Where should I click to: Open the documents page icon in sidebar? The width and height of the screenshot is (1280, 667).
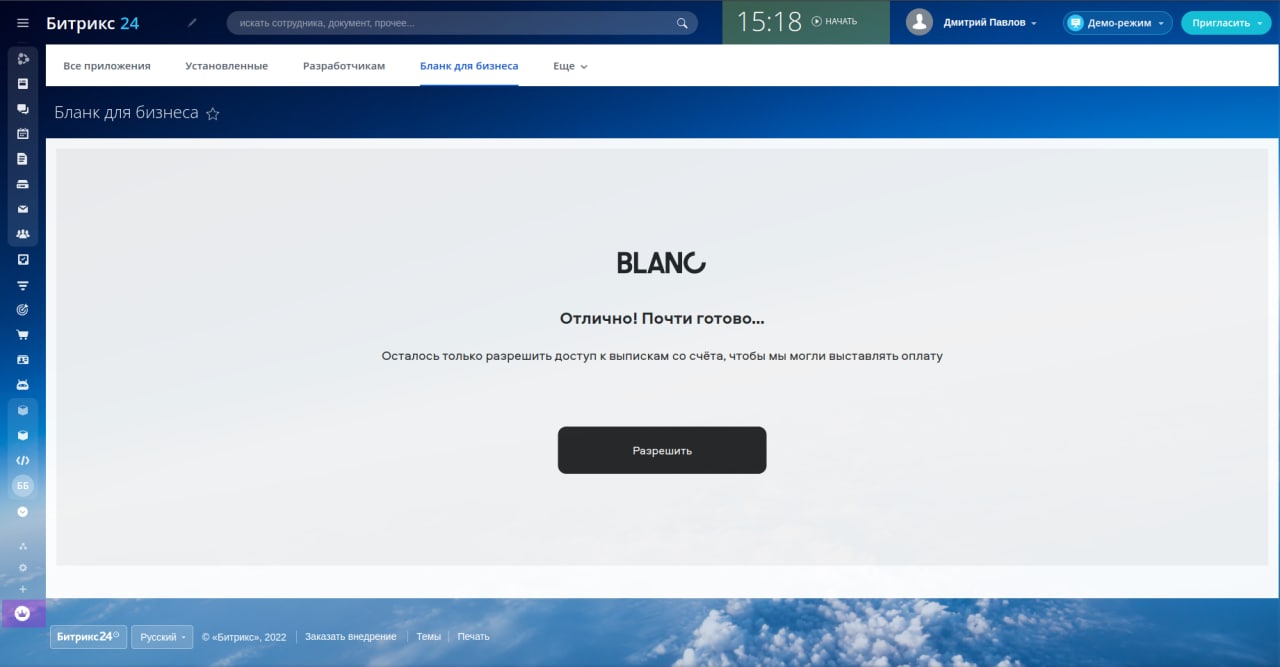pos(23,159)
